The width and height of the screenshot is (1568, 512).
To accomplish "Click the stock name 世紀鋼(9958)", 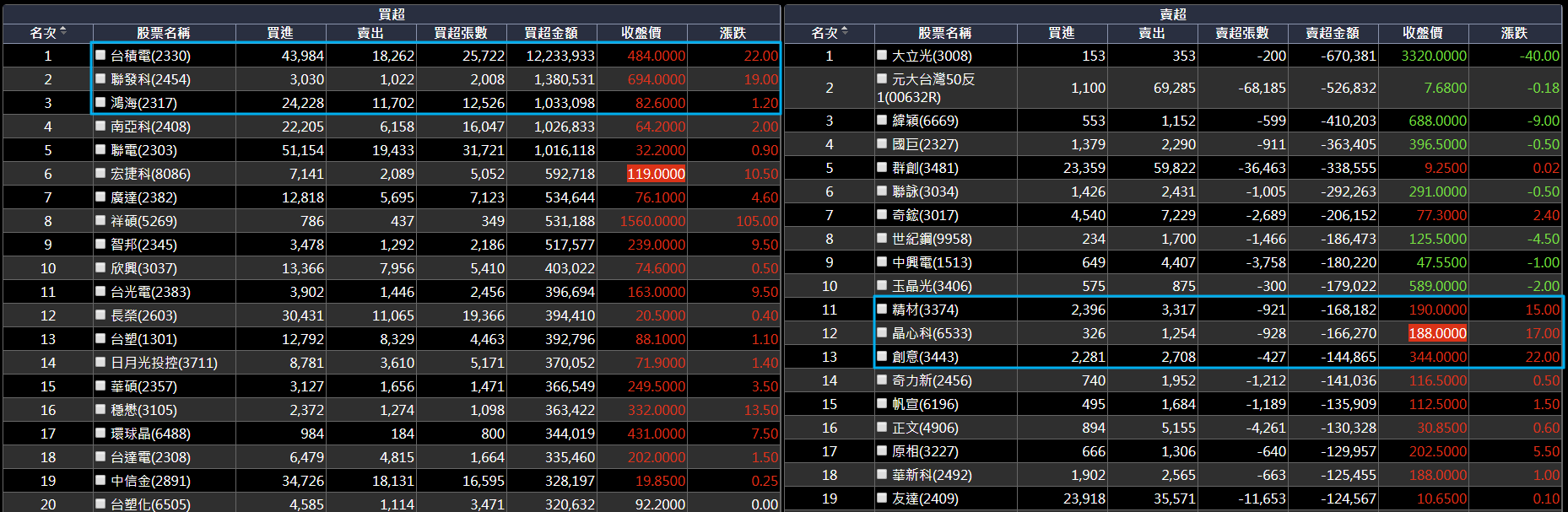I will point(932,239).
